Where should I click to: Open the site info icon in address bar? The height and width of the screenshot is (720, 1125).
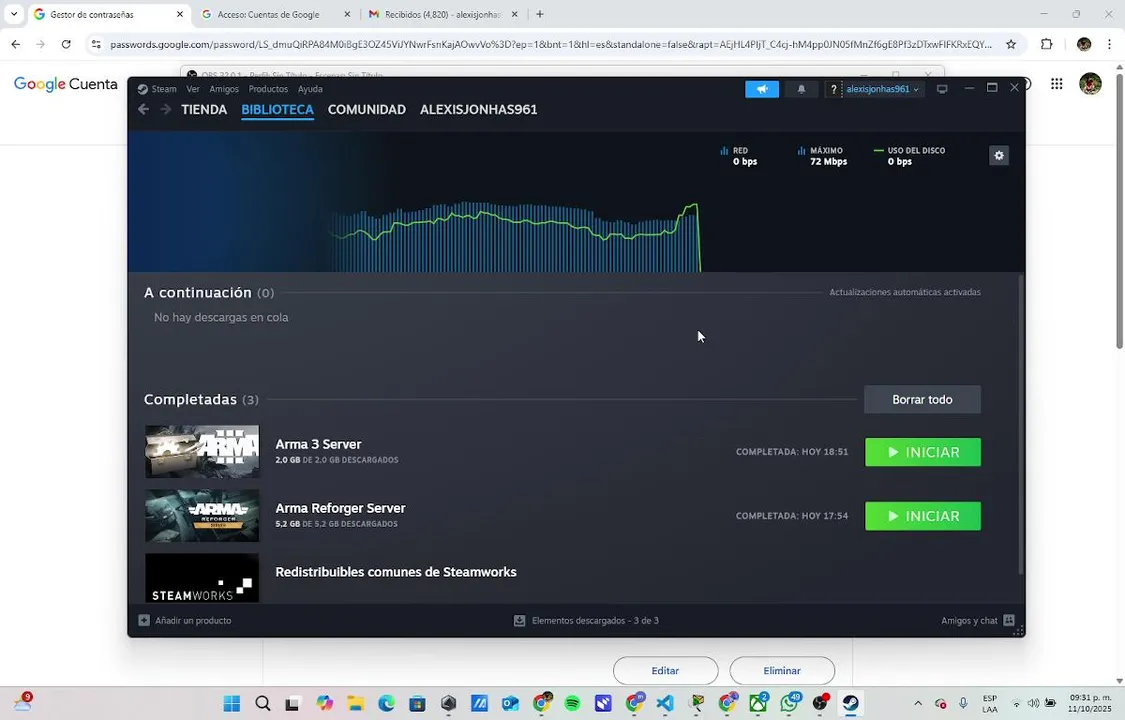pos(96,44)
